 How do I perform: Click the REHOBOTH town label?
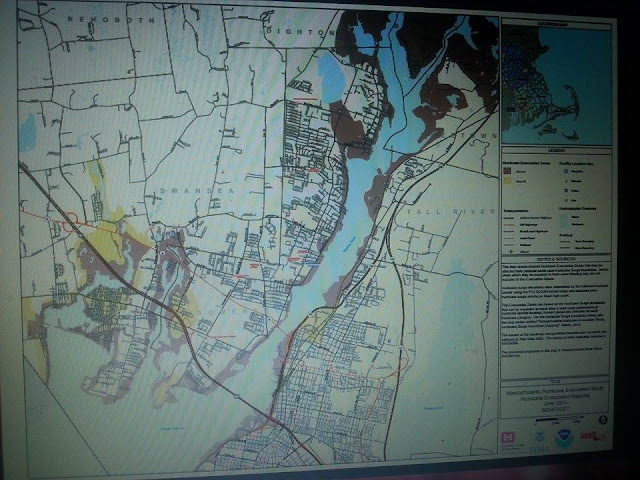111,19
